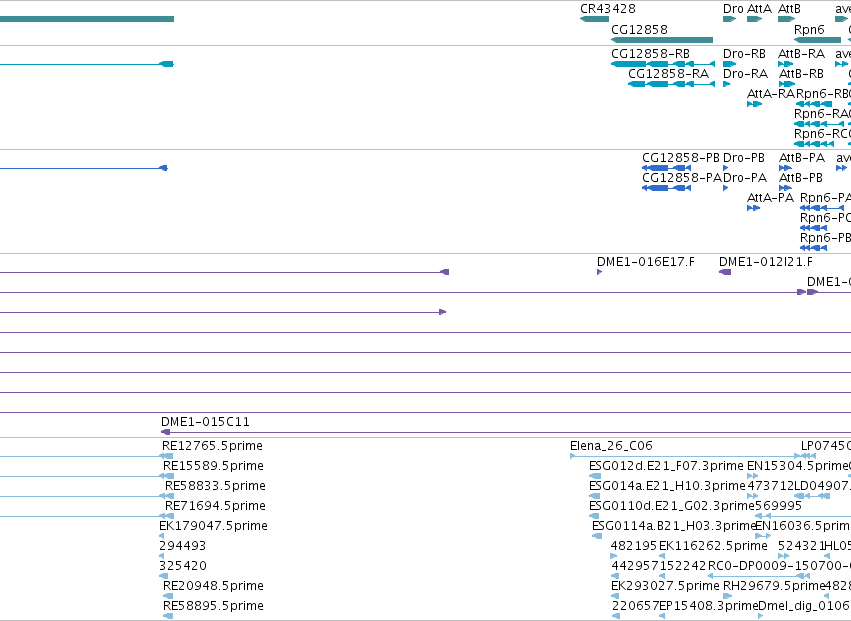The image size is (851, 621).
Task: Click the 325420 feature label
Action: click(182, 566)
